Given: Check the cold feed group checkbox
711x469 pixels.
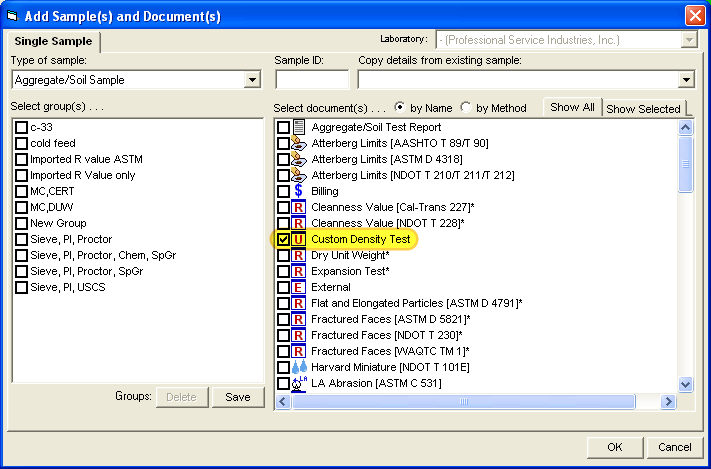Looking at the screenshot, I should pos(21,143).
